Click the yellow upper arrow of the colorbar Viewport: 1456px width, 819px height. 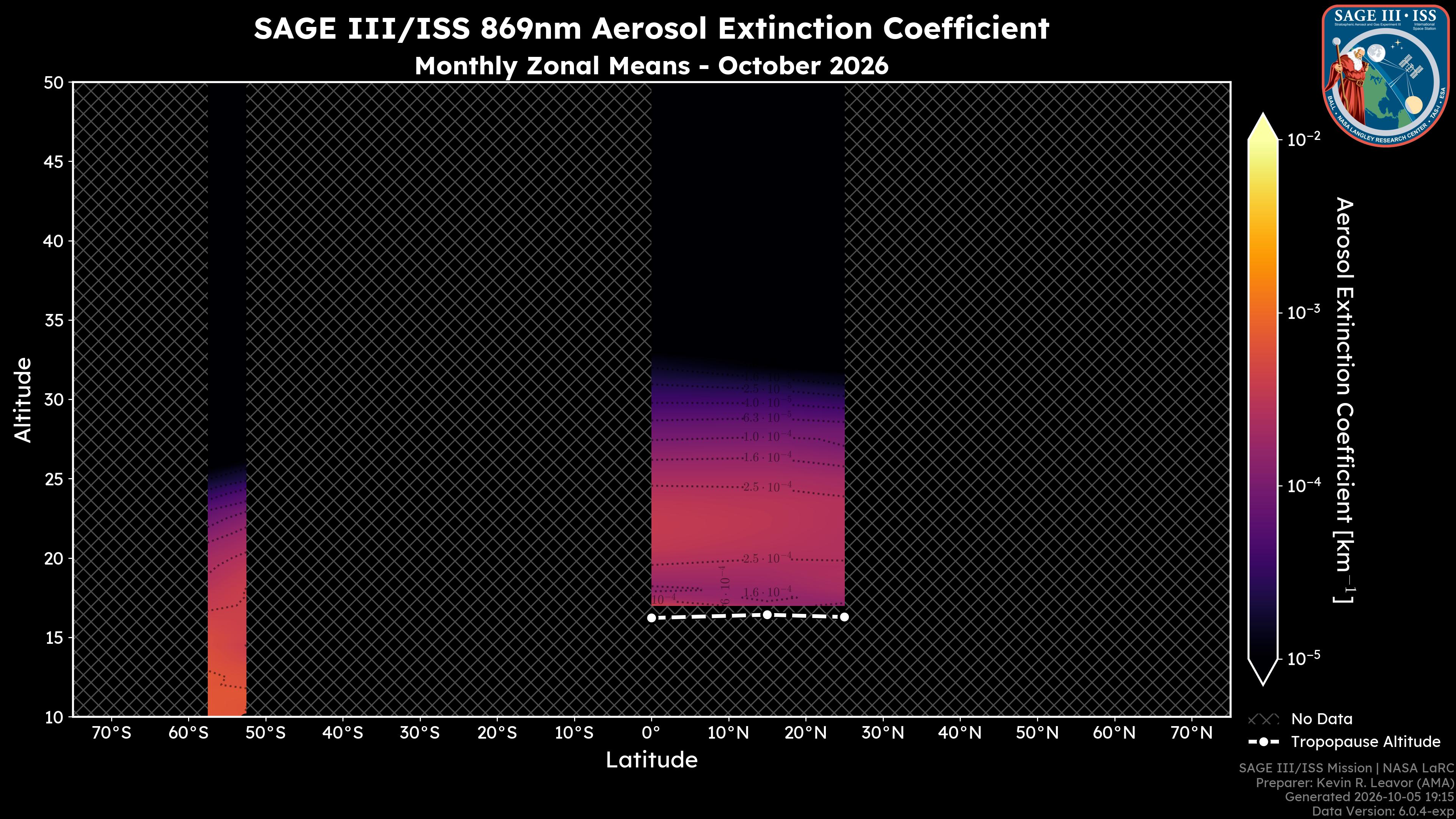coord(1263,127)
